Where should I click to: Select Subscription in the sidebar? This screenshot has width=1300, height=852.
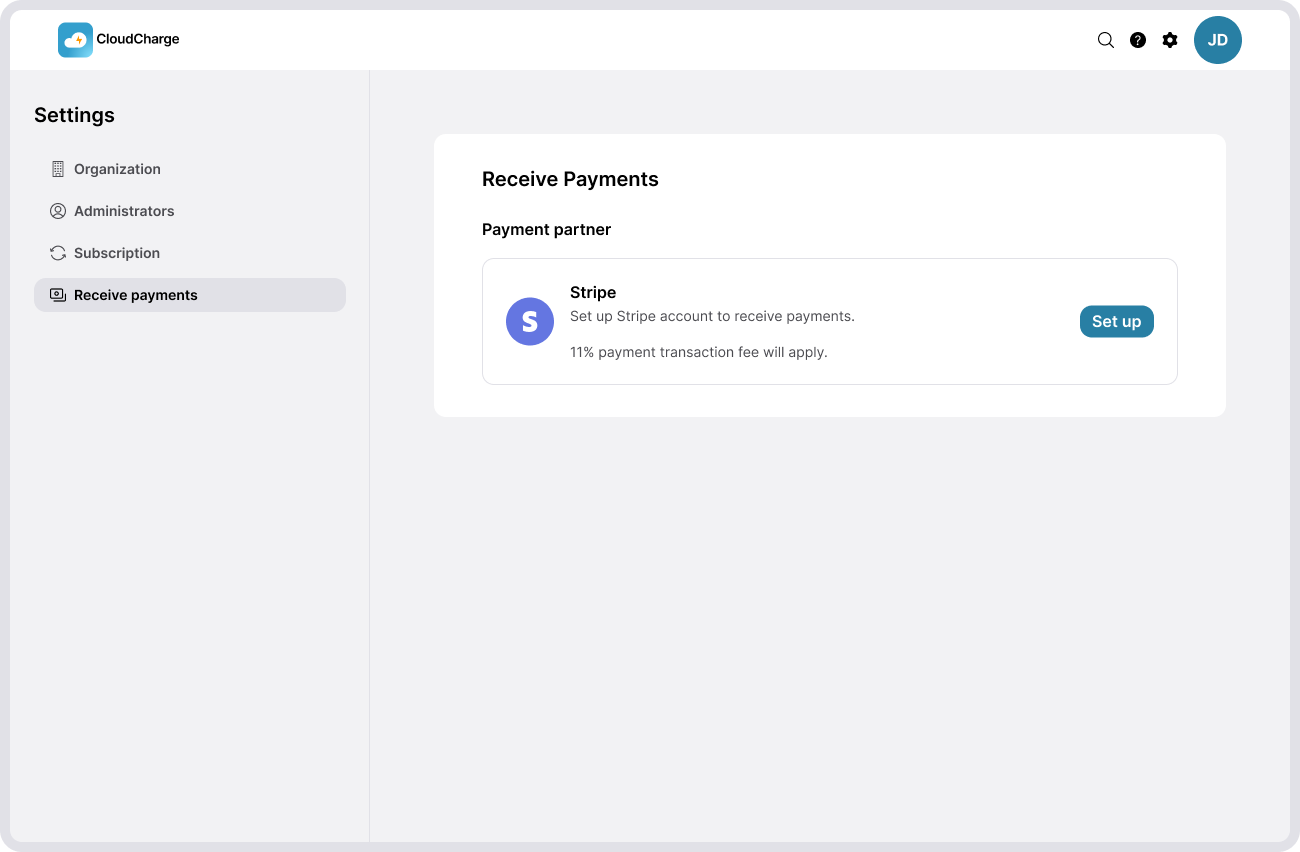(x=190, y=253)
